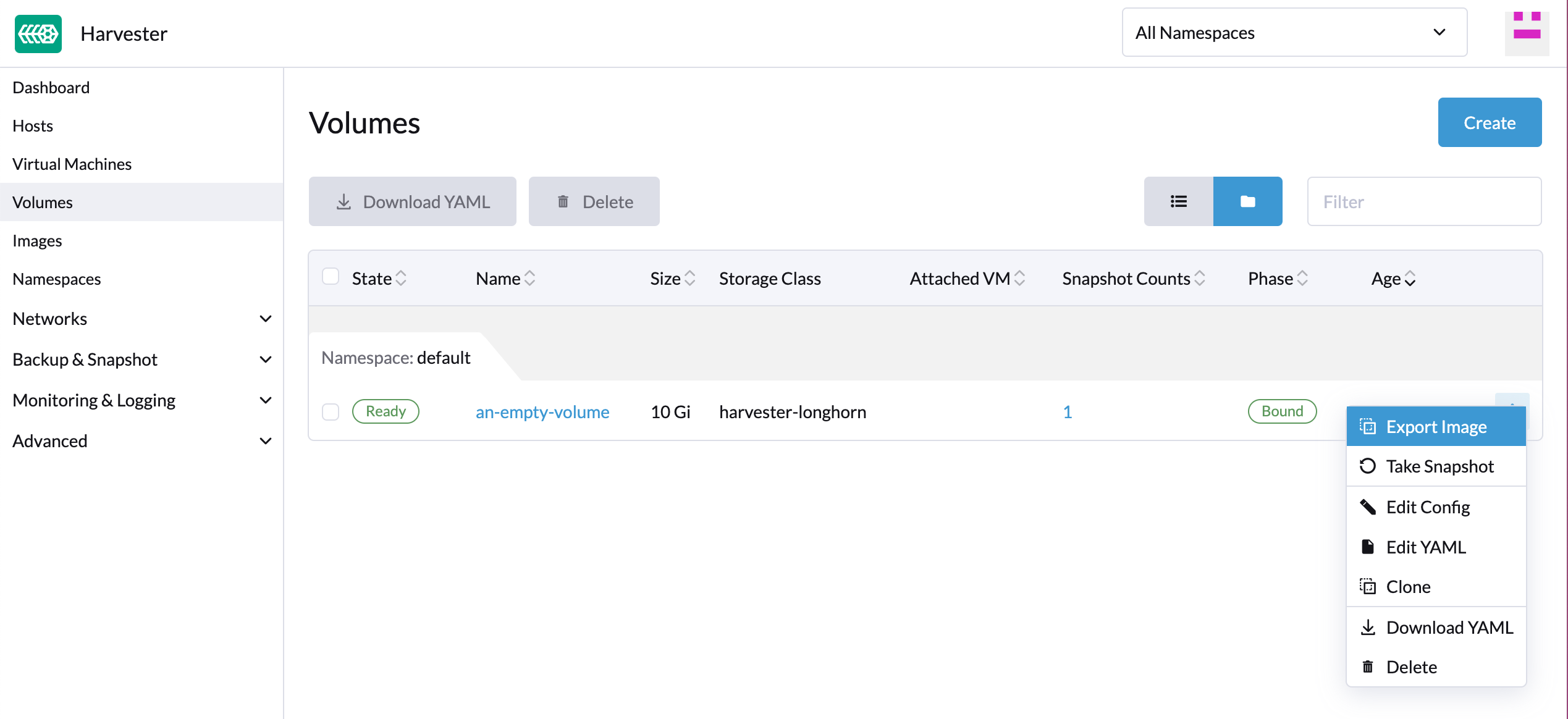
Task: Click the Harvester logo icon
Action: pos(38,34)
